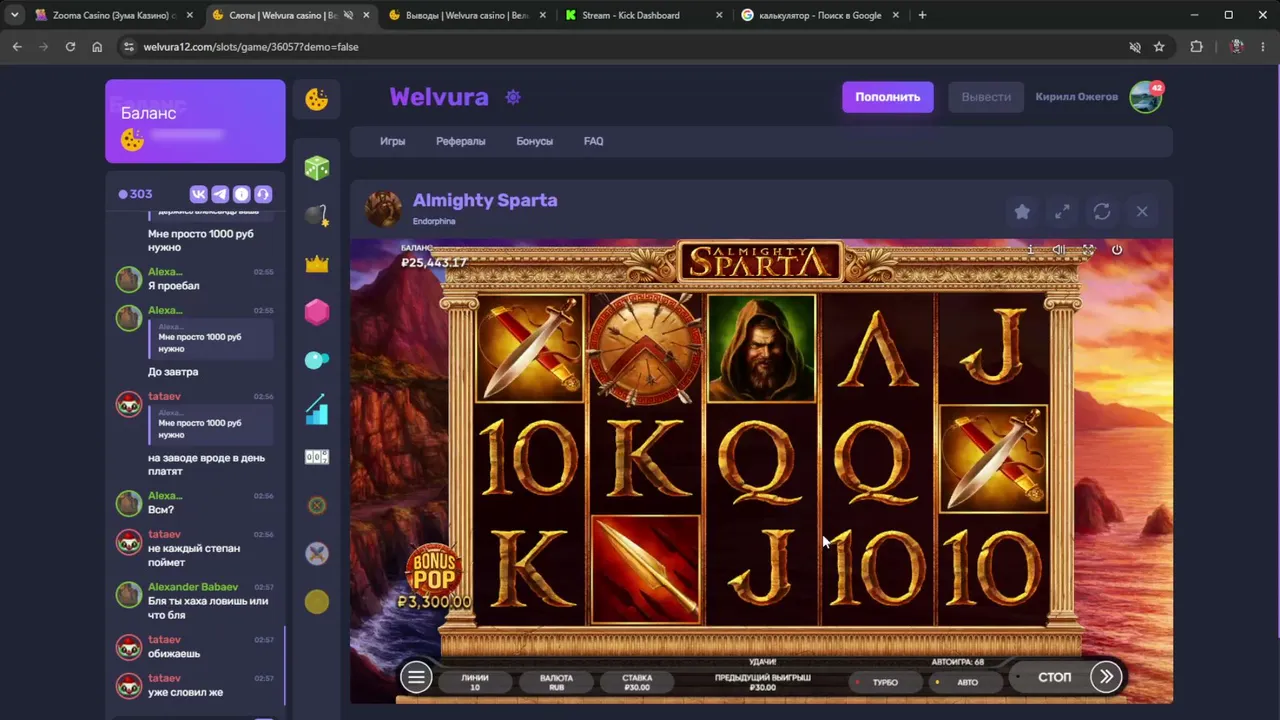Click the double-arrow spin button
The width and height of the screenshot is (1280, 720).
click(x=1106, y=677)
